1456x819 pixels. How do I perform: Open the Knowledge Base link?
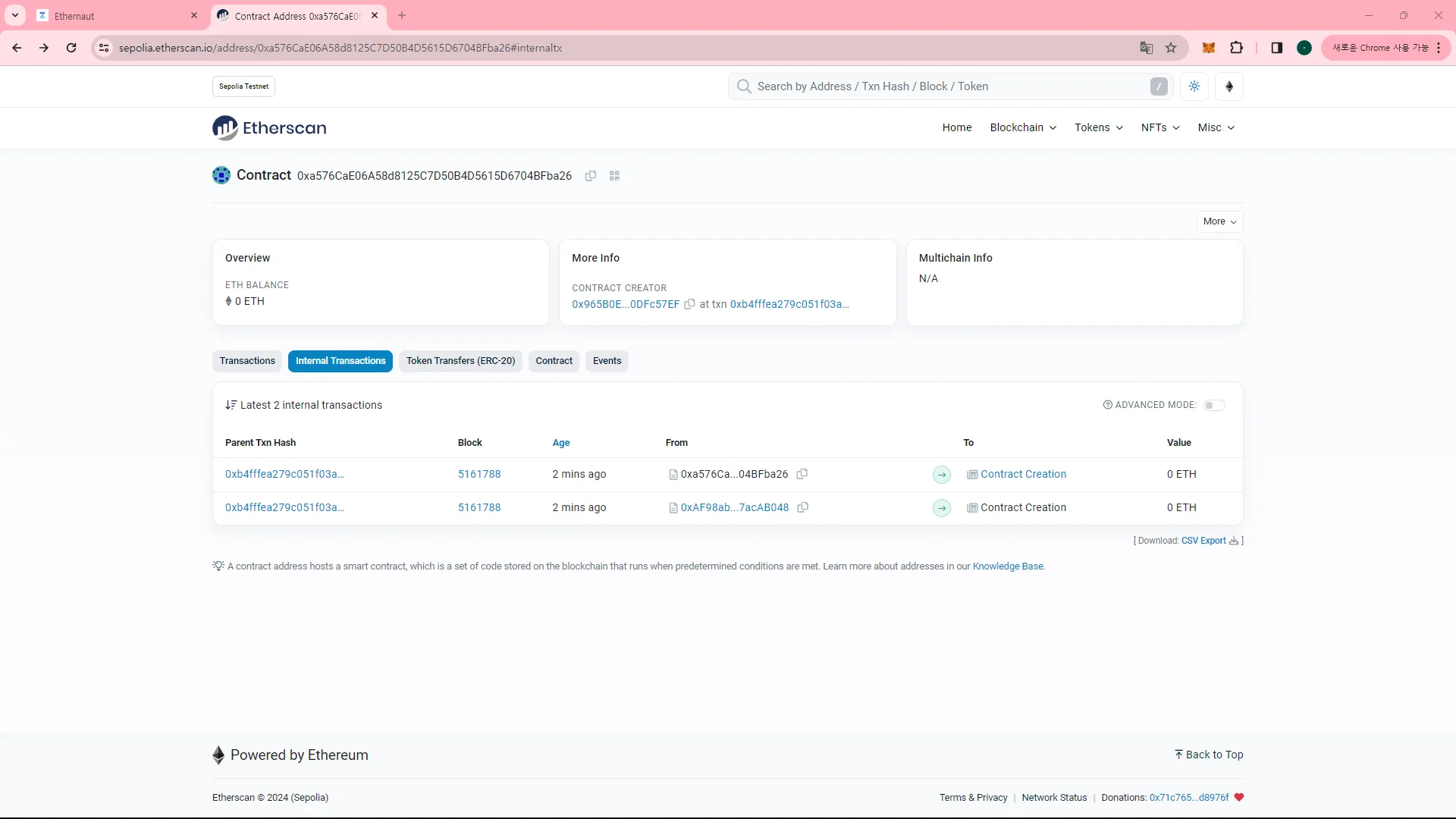[x=1008, y=566]
